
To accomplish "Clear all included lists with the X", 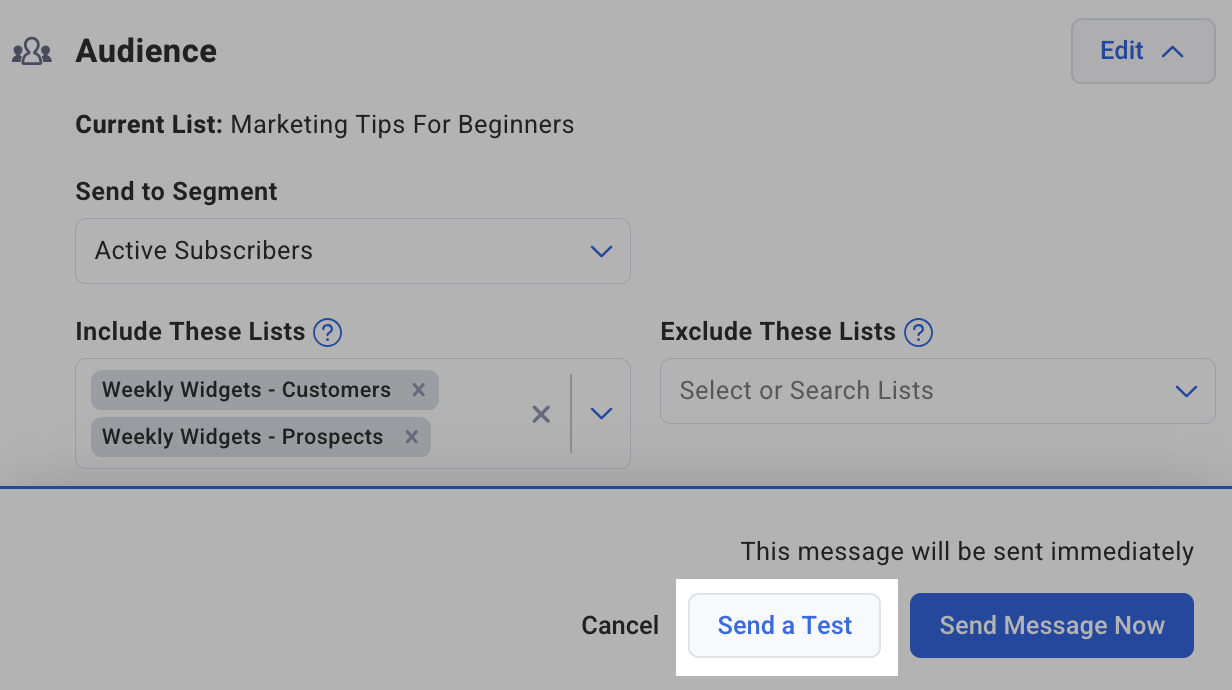I will [541, 414].
